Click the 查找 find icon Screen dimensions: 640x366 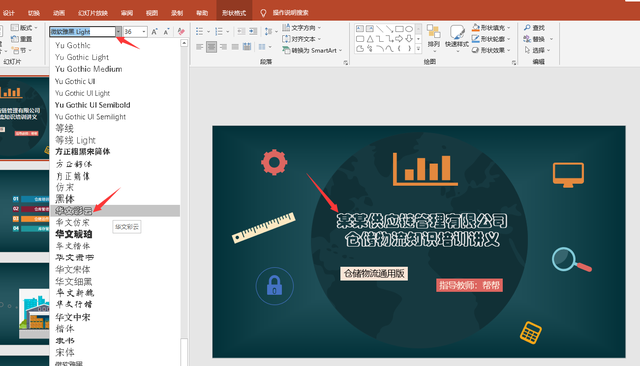coord(534,28)
